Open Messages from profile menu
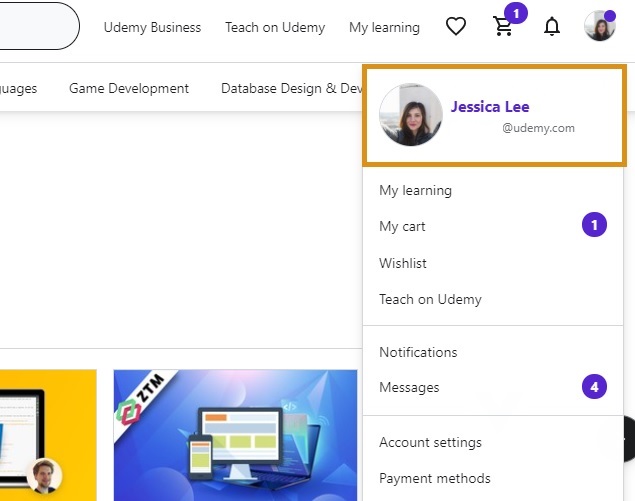Image resolution: width=635 pixels, height=501 pixels. pos(409,387)
